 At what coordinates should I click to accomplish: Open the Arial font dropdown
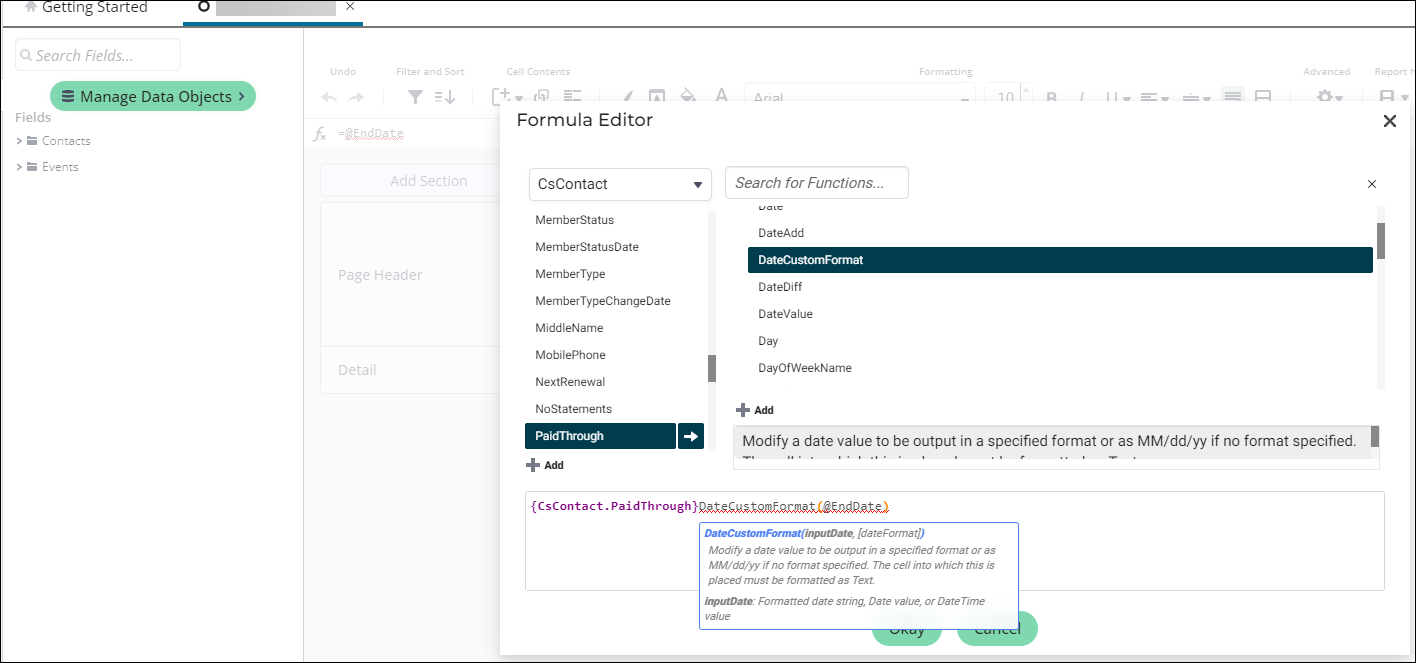click(x=859, y=98)
